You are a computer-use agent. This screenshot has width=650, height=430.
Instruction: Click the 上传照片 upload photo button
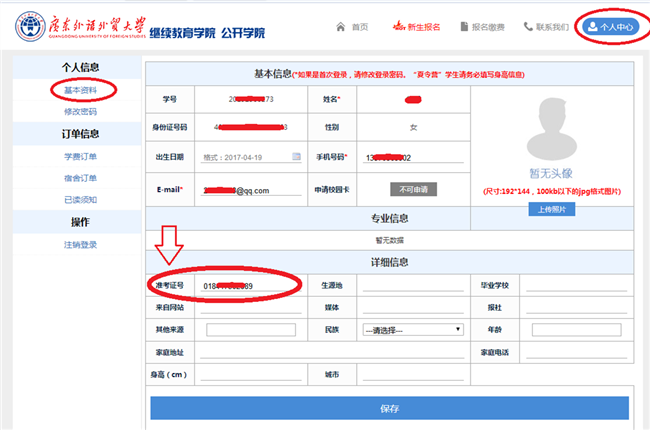(552, 209)
